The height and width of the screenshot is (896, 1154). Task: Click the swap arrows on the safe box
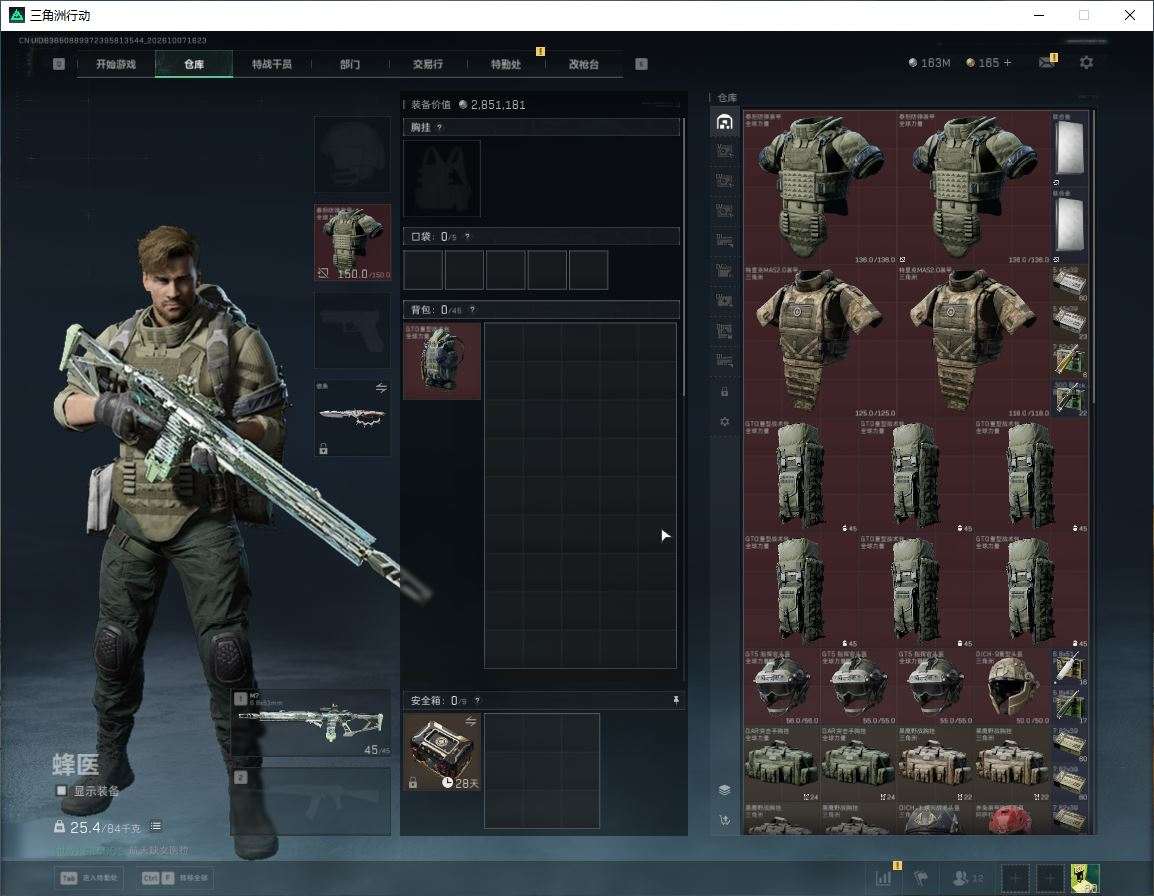point(470,722)
